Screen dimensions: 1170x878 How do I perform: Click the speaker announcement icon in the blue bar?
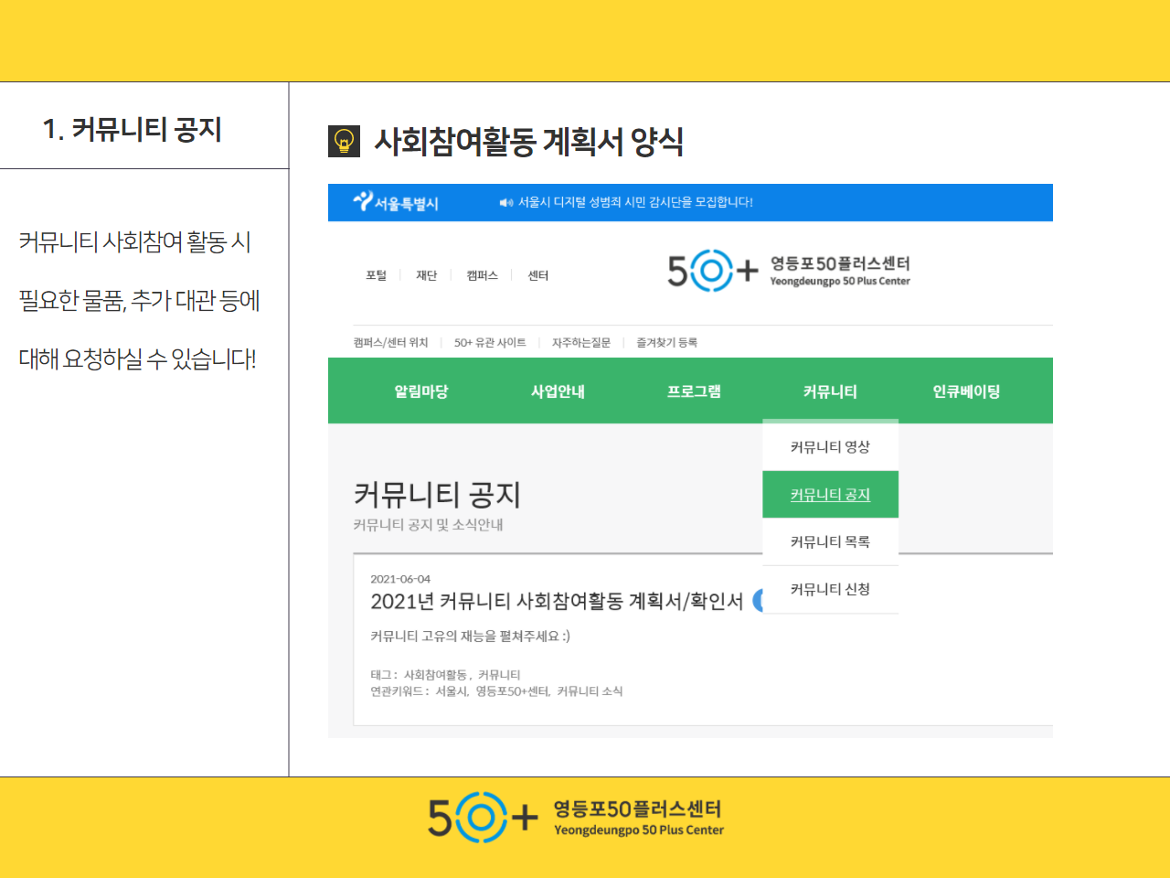[505, 203]
